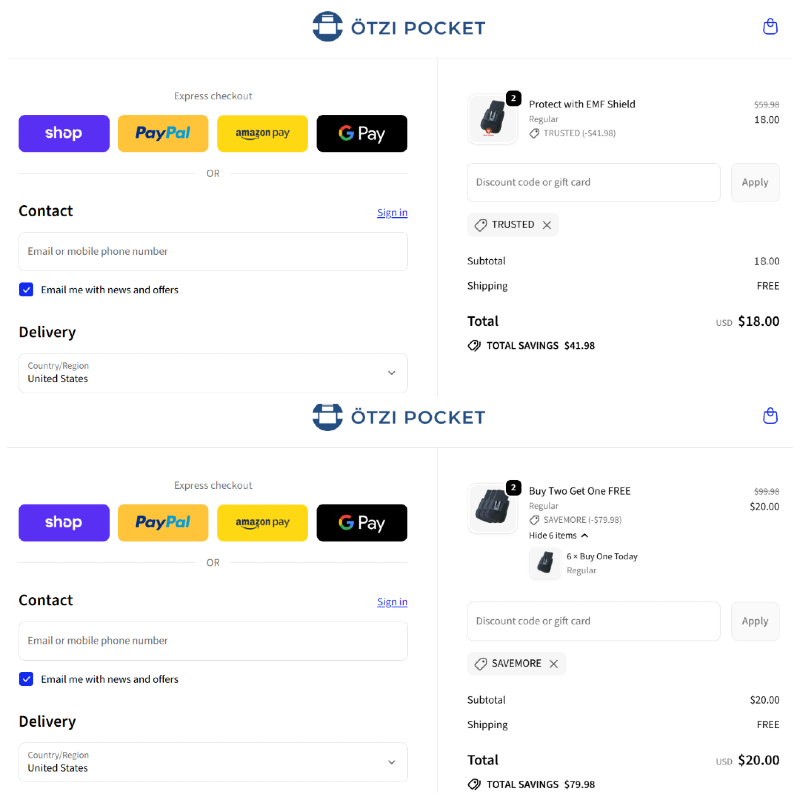Collapse the 'Hide 6 items' list

coord(558,536)
